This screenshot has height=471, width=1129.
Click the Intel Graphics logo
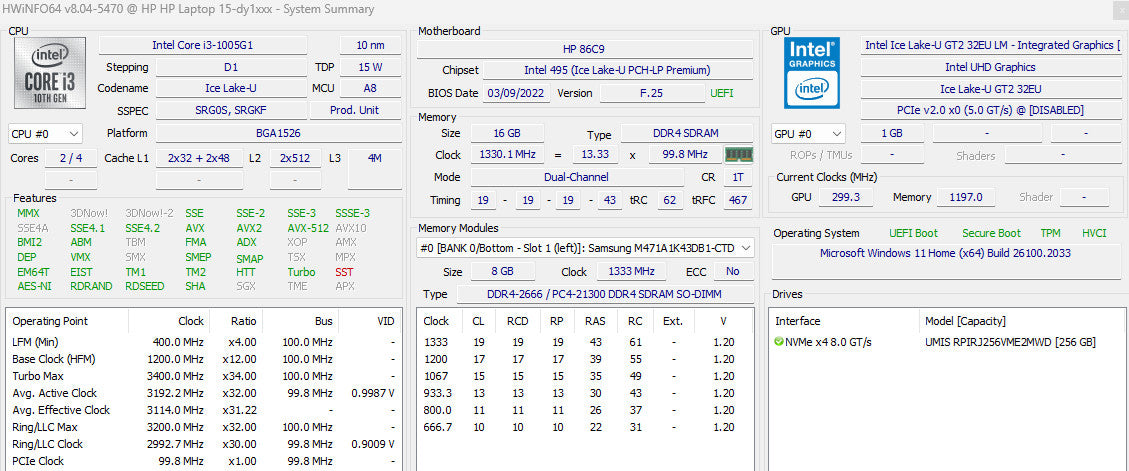[x=812, y=73]
